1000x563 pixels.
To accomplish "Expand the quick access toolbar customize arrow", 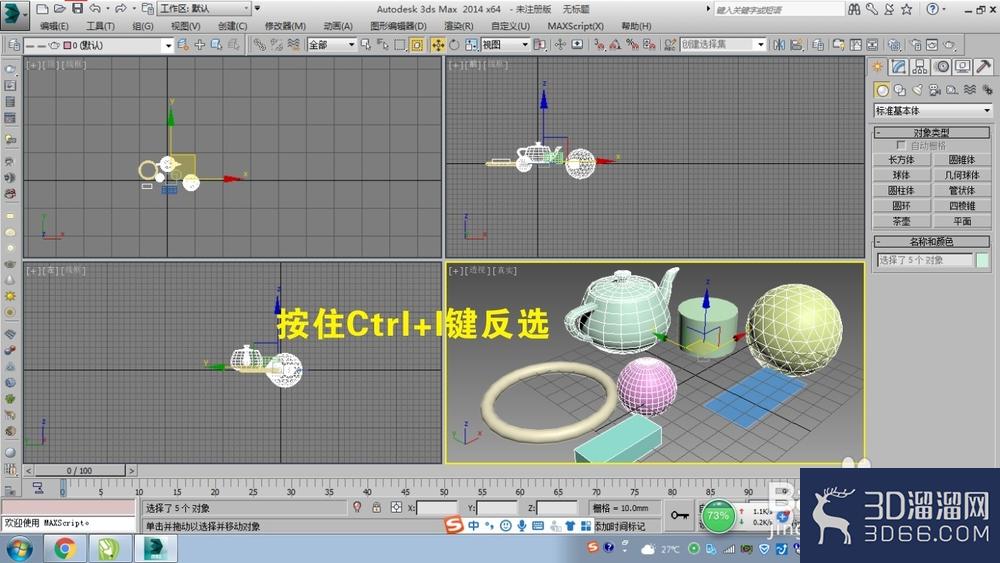I will pos(258,8).
